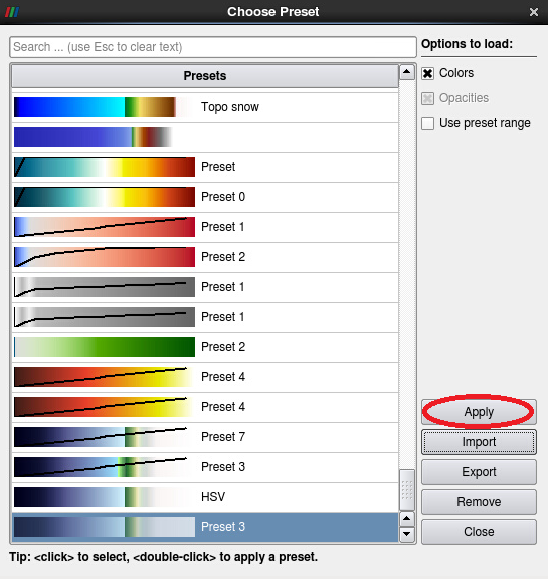
Task: Select the HSV preset
Action: coord(205,497)
